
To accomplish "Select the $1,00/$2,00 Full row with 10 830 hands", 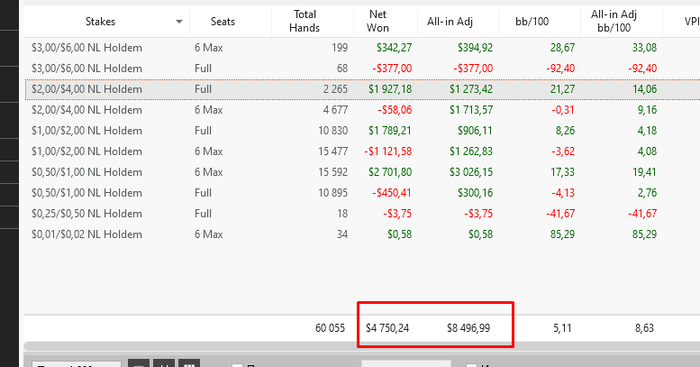I will pos(362,131).
